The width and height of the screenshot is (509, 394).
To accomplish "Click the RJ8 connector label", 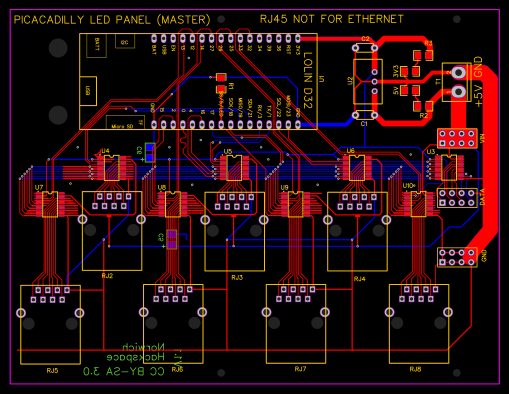I will 415,369.
